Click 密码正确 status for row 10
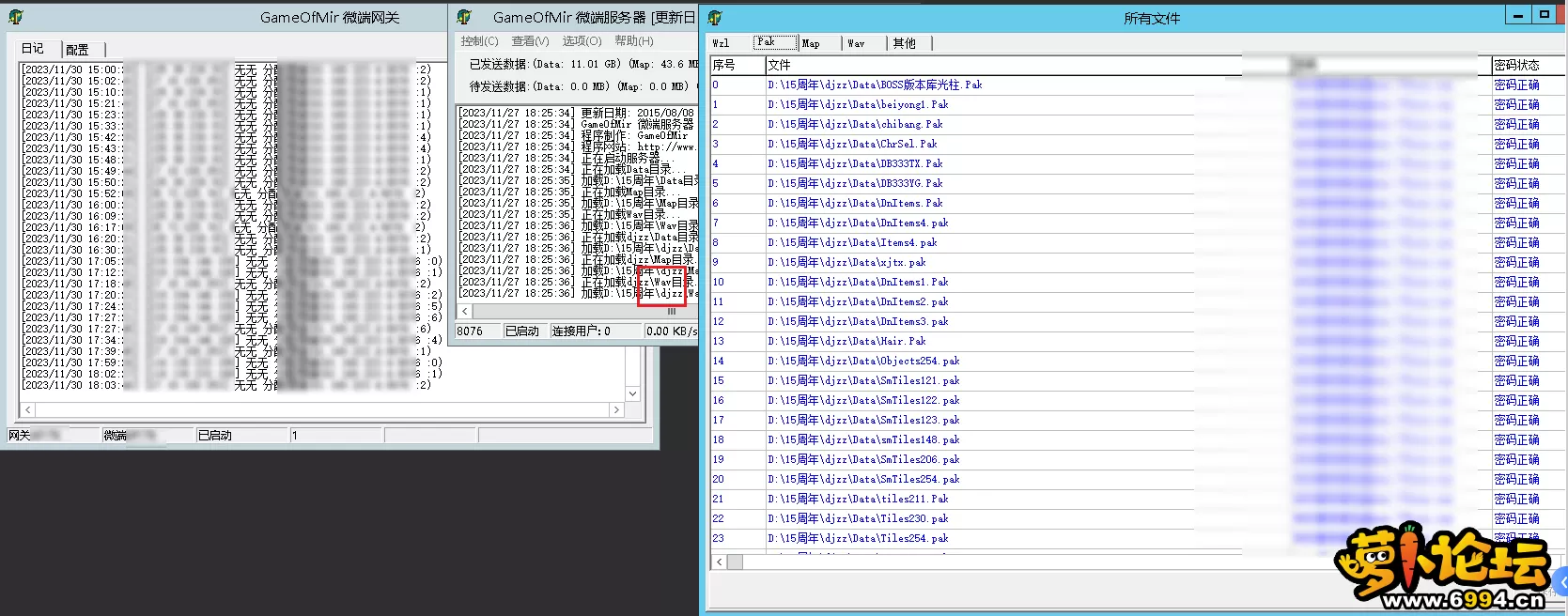The height and width of the screenshot is (616, 1568). click(x=1516, y=282)
